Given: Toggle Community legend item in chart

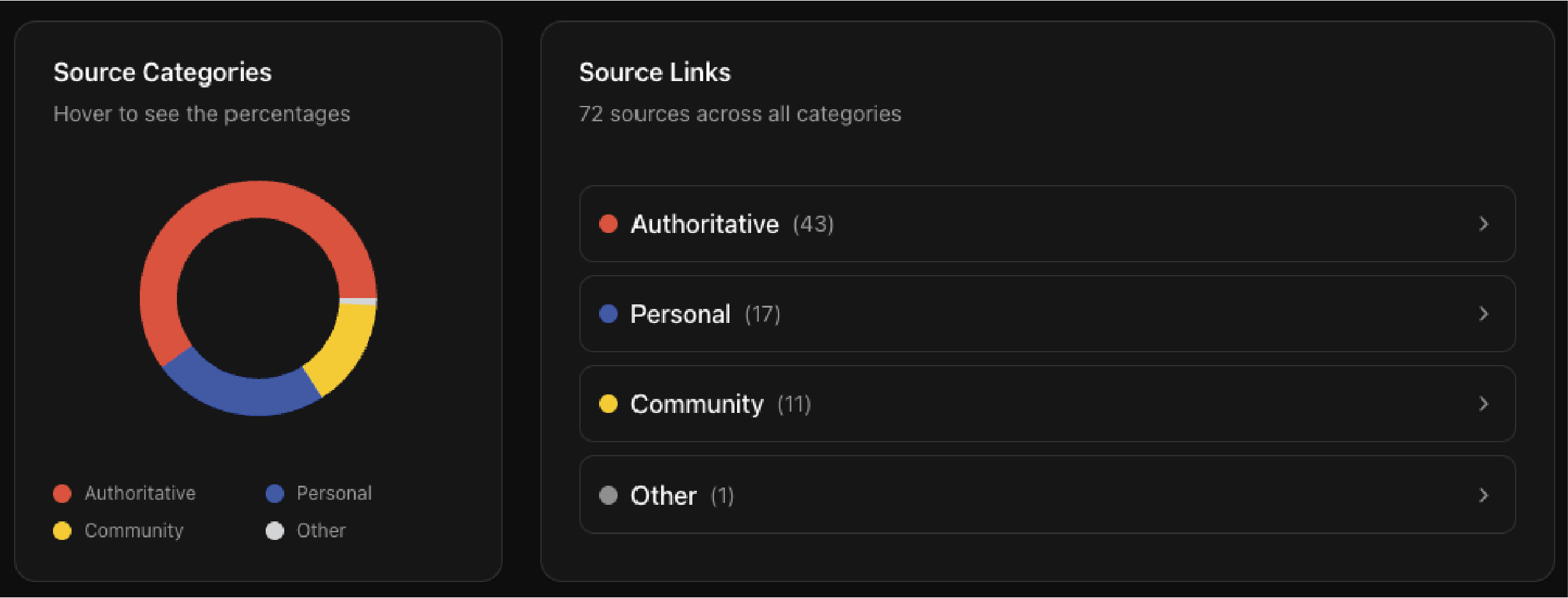Looking at the screenshot, I should pyautogui.click(x=118, y=530).
